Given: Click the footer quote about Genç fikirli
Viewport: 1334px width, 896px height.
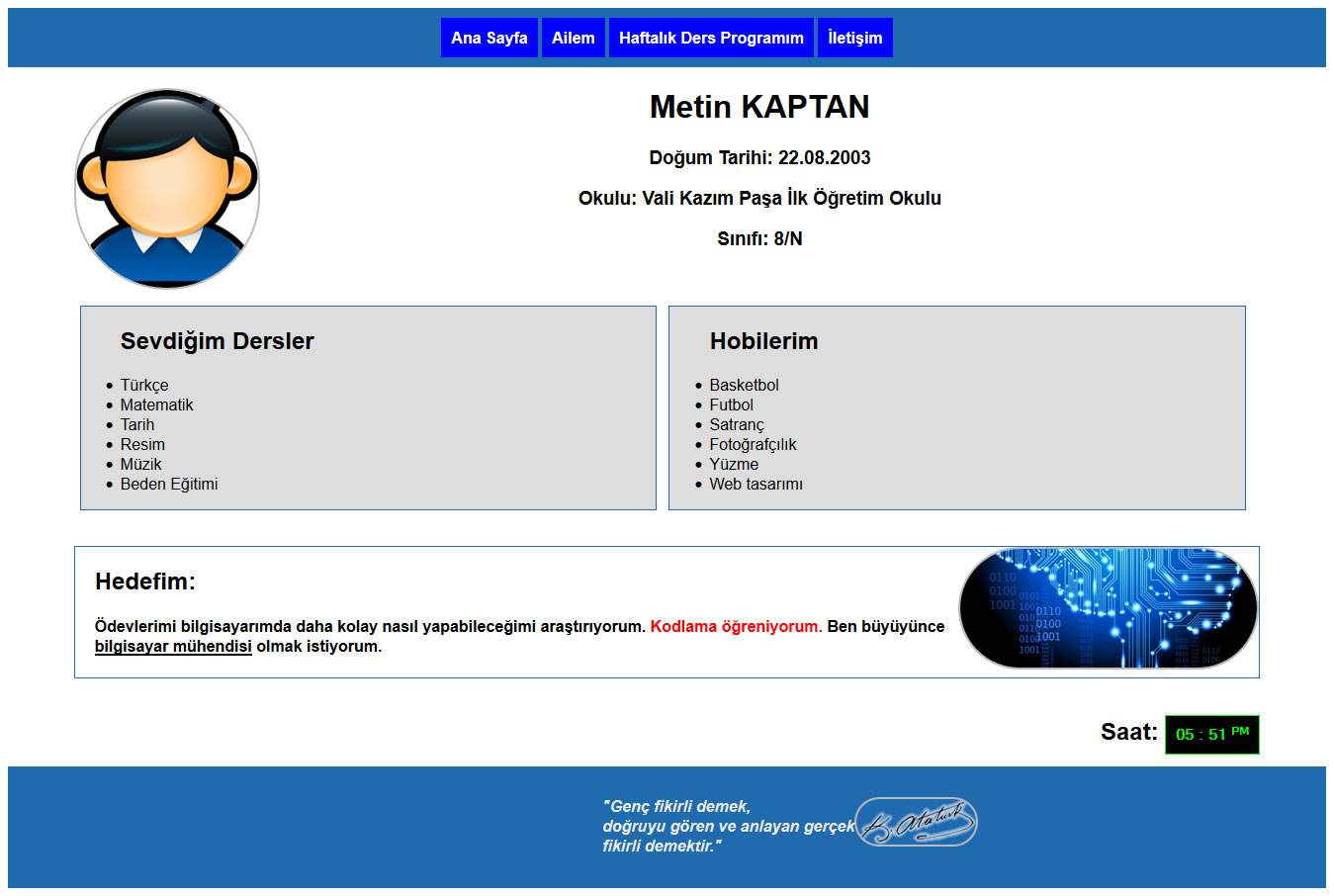Looking at the screenshot, I should pos(727,826).
